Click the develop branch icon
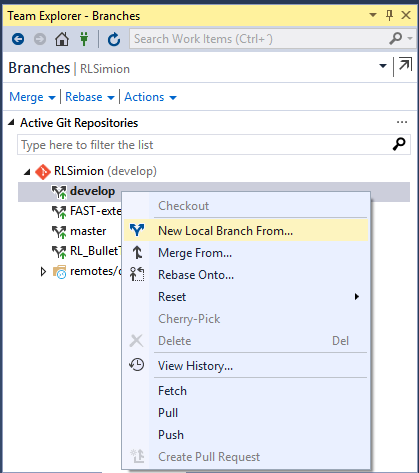Image resolution: width=419 pixels, height=473 pixels. tap(60, 192)
